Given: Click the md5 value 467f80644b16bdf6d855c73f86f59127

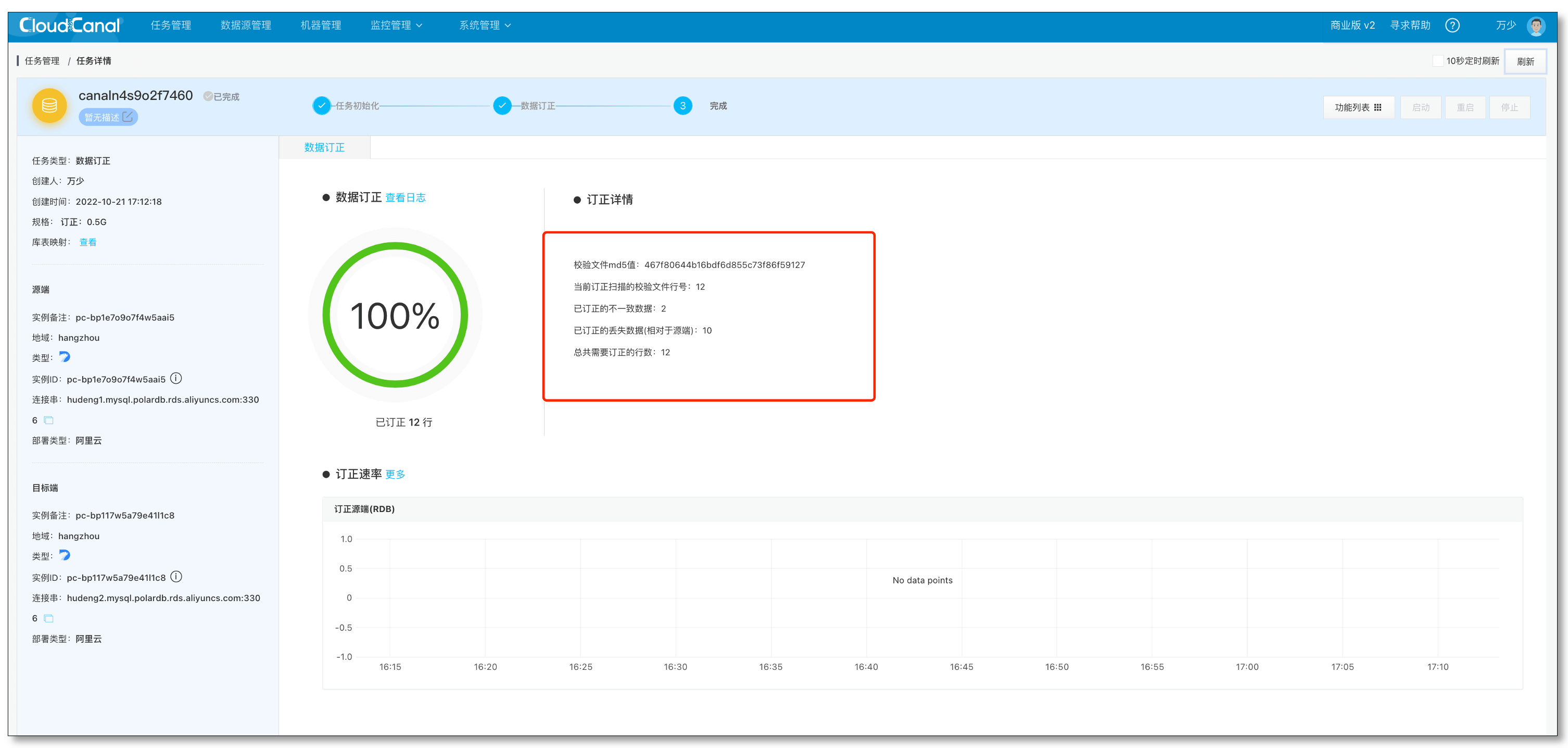Looking at the screenshot, I should click(x=724, y=265).
